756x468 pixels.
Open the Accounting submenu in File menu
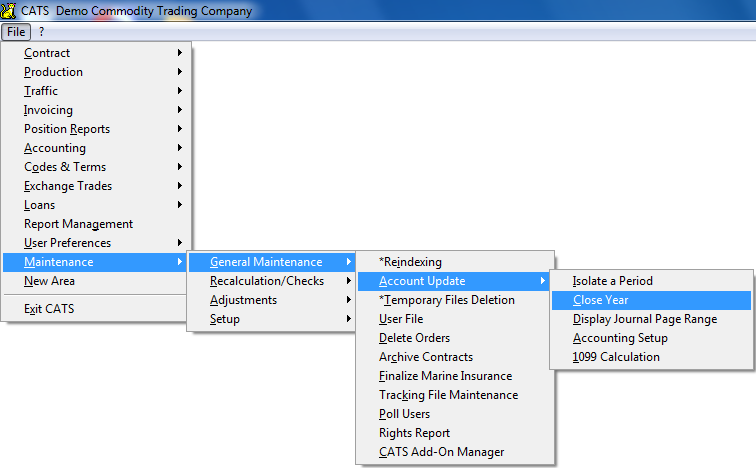(x=94, y=148)
